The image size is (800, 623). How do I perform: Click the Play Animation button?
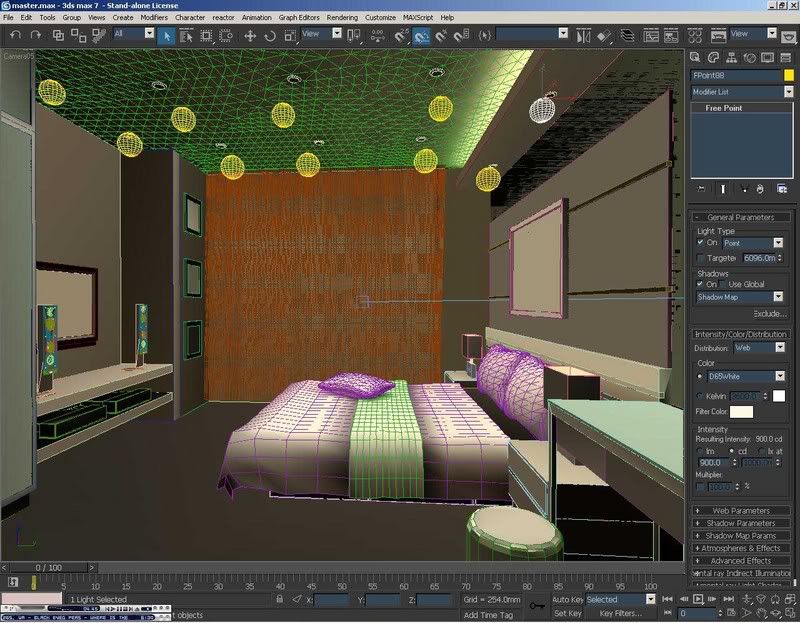coord(698,599)
